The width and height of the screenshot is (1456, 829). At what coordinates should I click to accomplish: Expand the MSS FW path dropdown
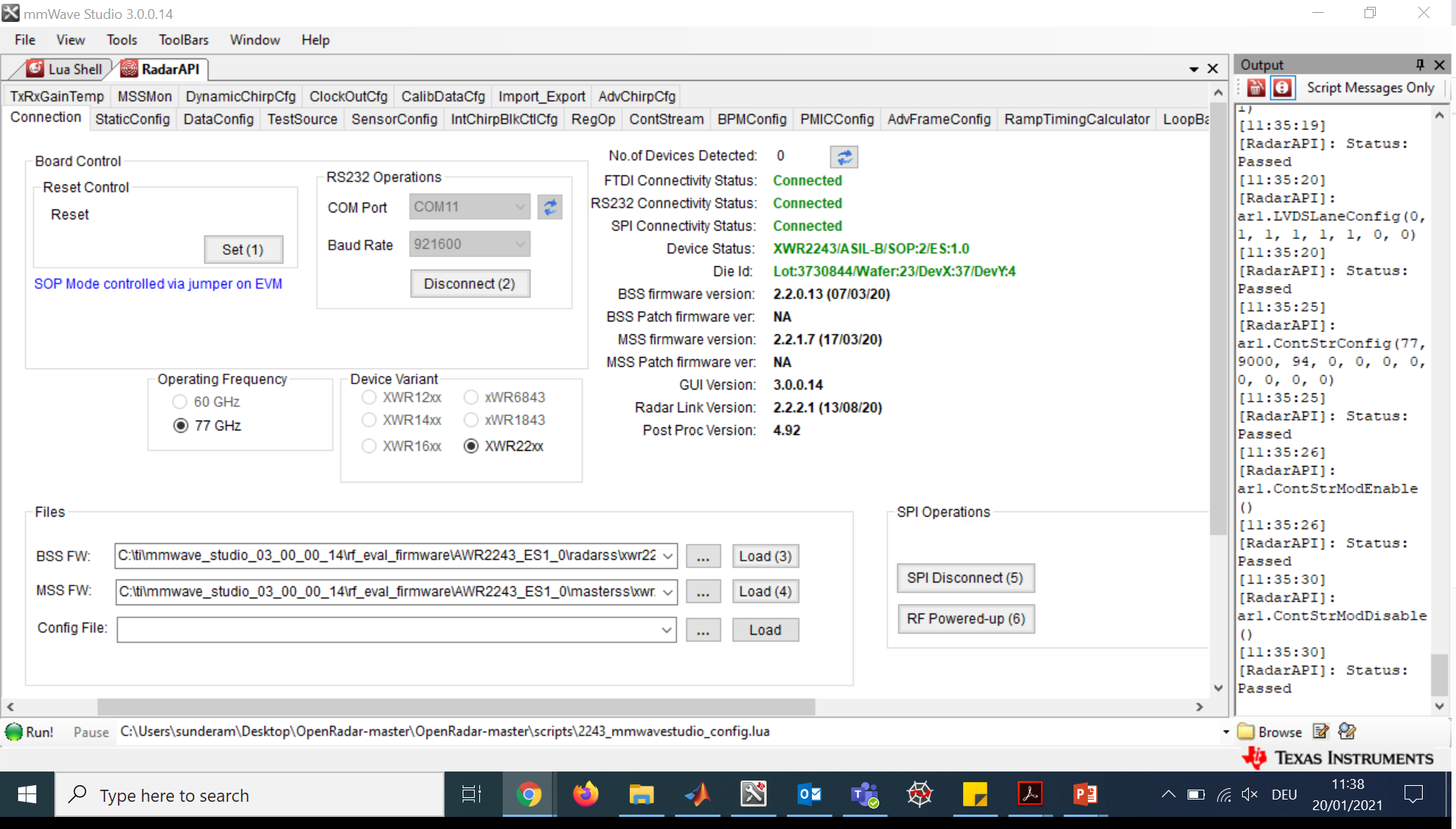click(x=668, y=592)
